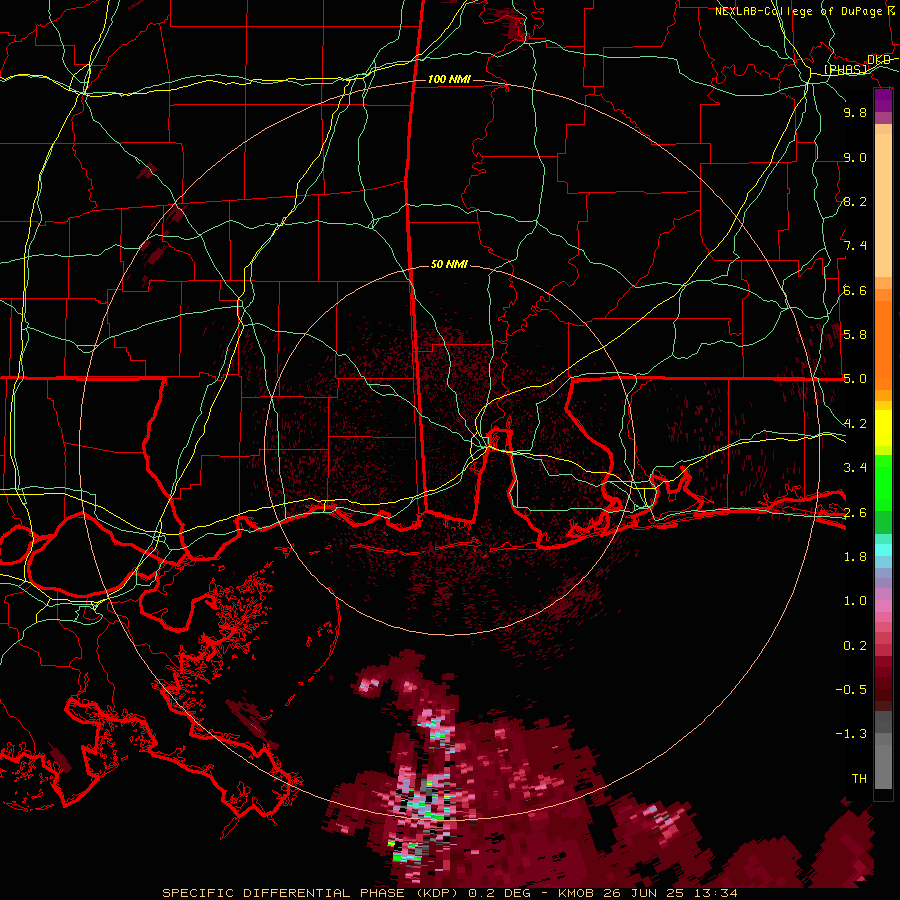This screenshot has width=900, height=900.
Task: Click the NEXLAB-College of DuPage label
Action: tap(798, 11)
